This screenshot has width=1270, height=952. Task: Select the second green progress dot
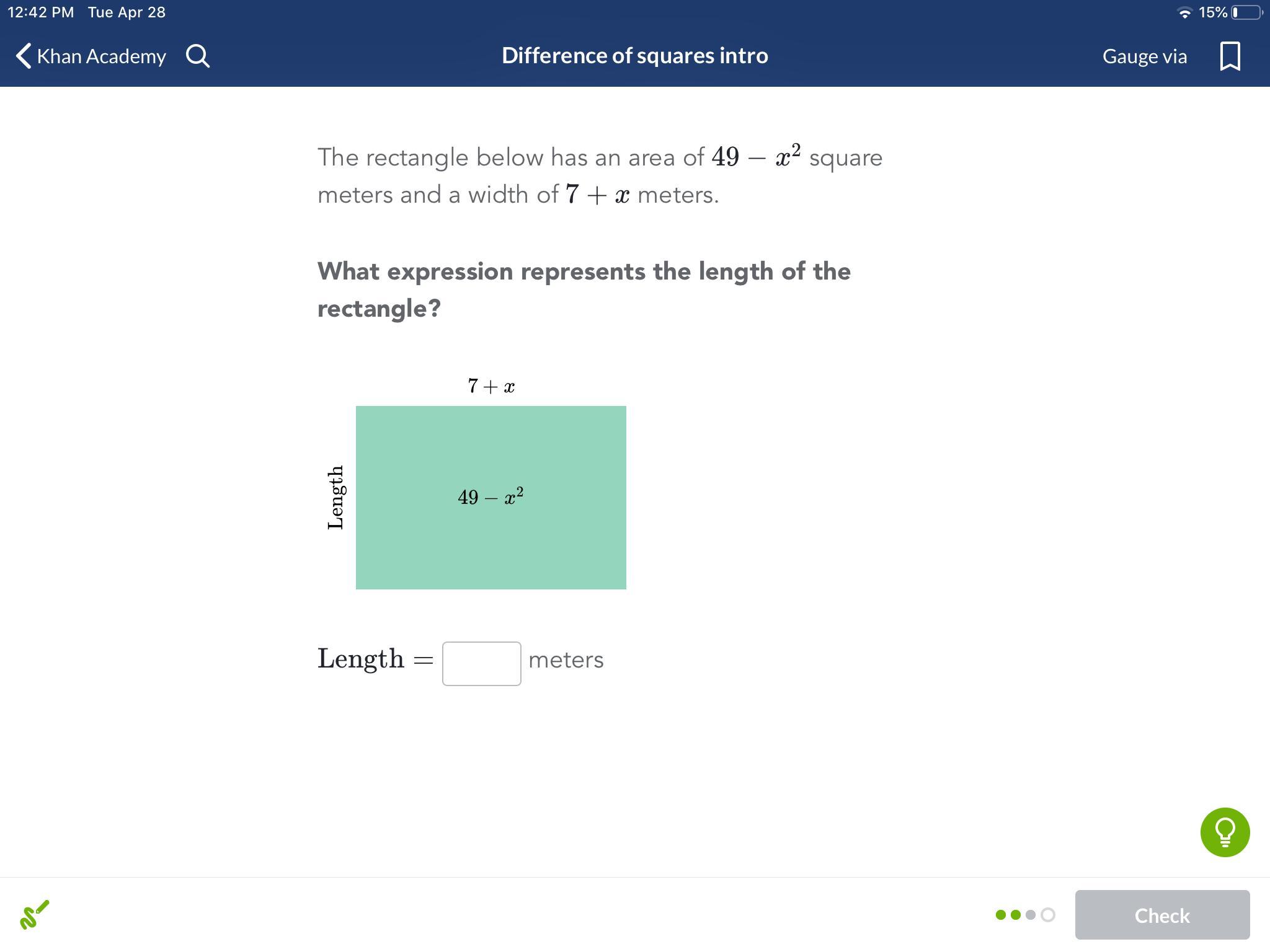pyautogui.click(x=1016, y=915)
